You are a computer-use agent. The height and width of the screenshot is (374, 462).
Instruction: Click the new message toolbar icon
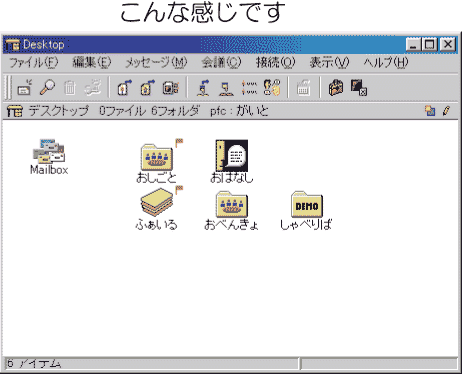25,88
